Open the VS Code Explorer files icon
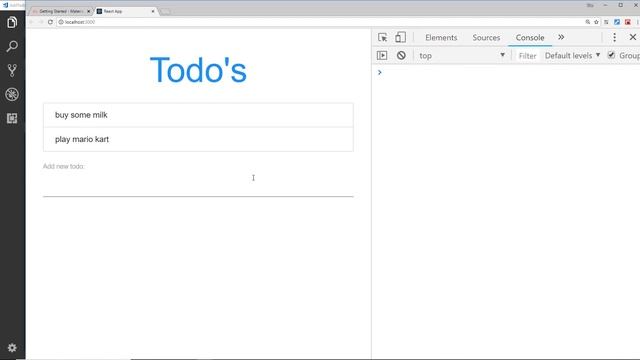Viewport: 640px width, 360px height. click(x=12, y=22)
